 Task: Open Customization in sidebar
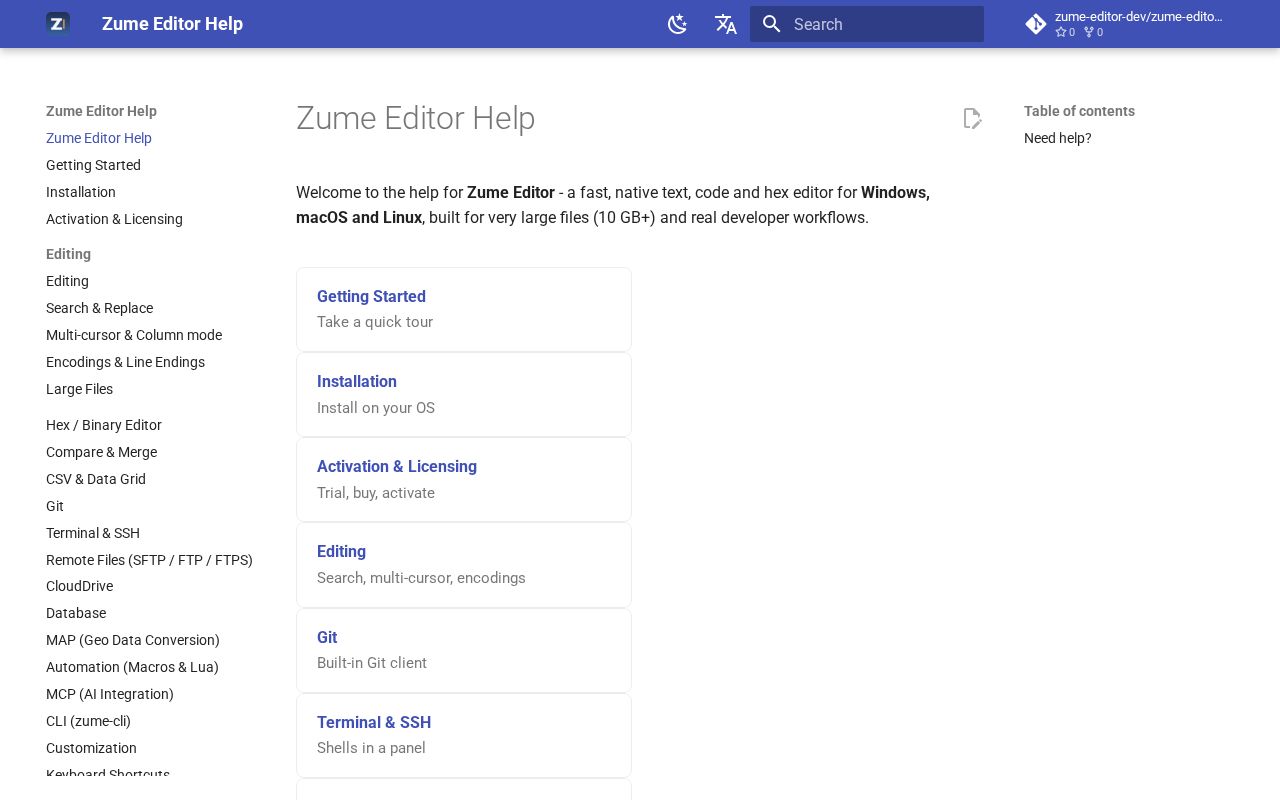91,748
